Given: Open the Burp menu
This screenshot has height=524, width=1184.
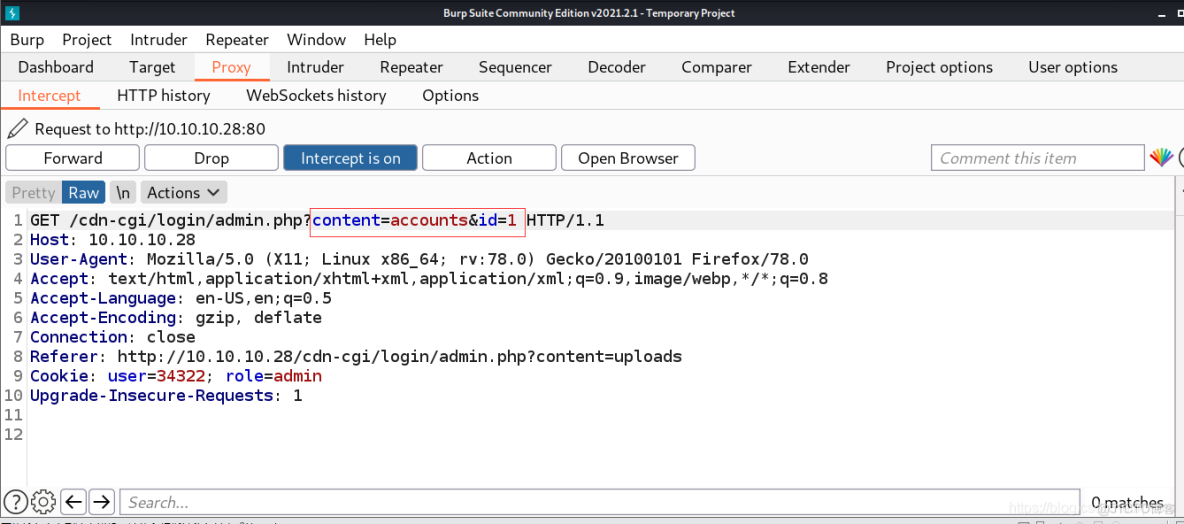Looking at the screenshot, I should [x=27, y=40].
